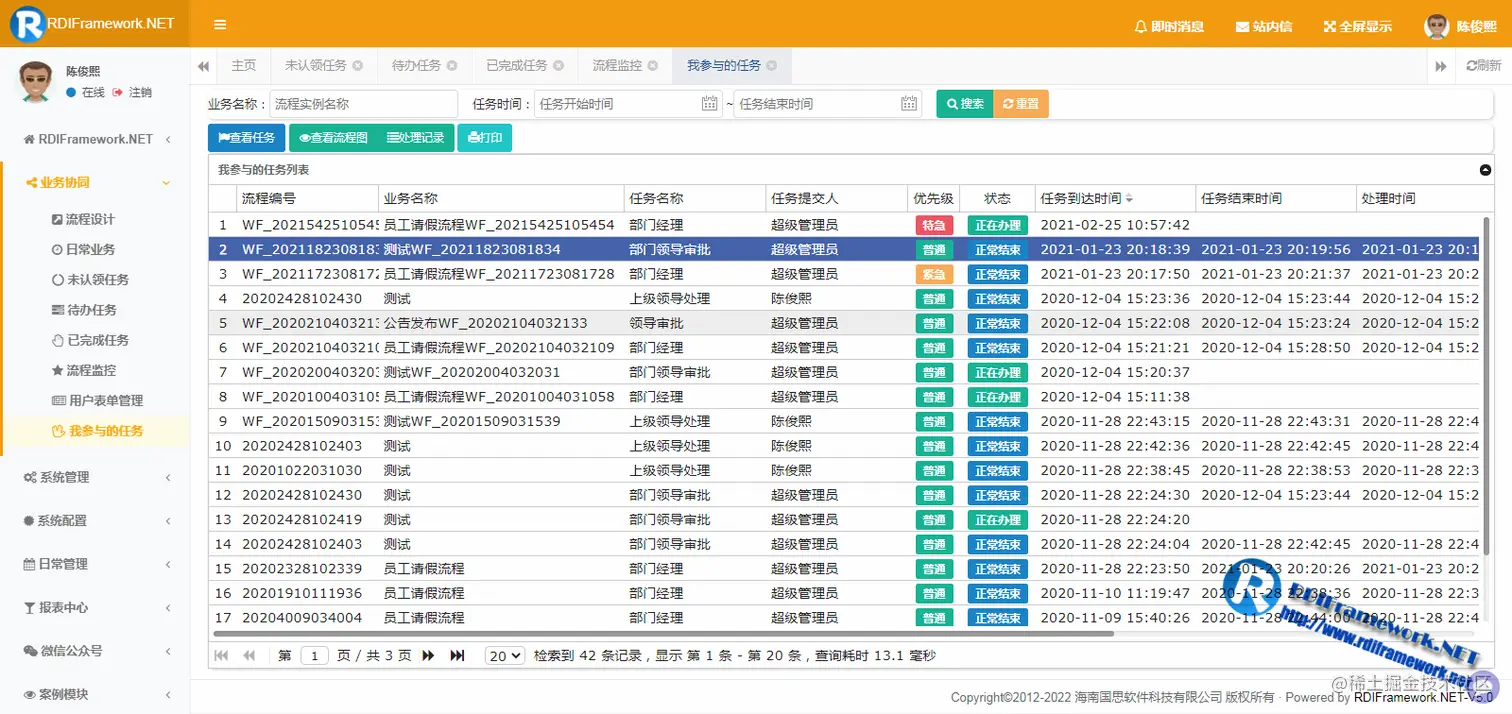The width and height of the screenshot is (1512, 714).
Task: Switch to the 主页 tab
Action: pyautogui.click(x=244, y=65)
